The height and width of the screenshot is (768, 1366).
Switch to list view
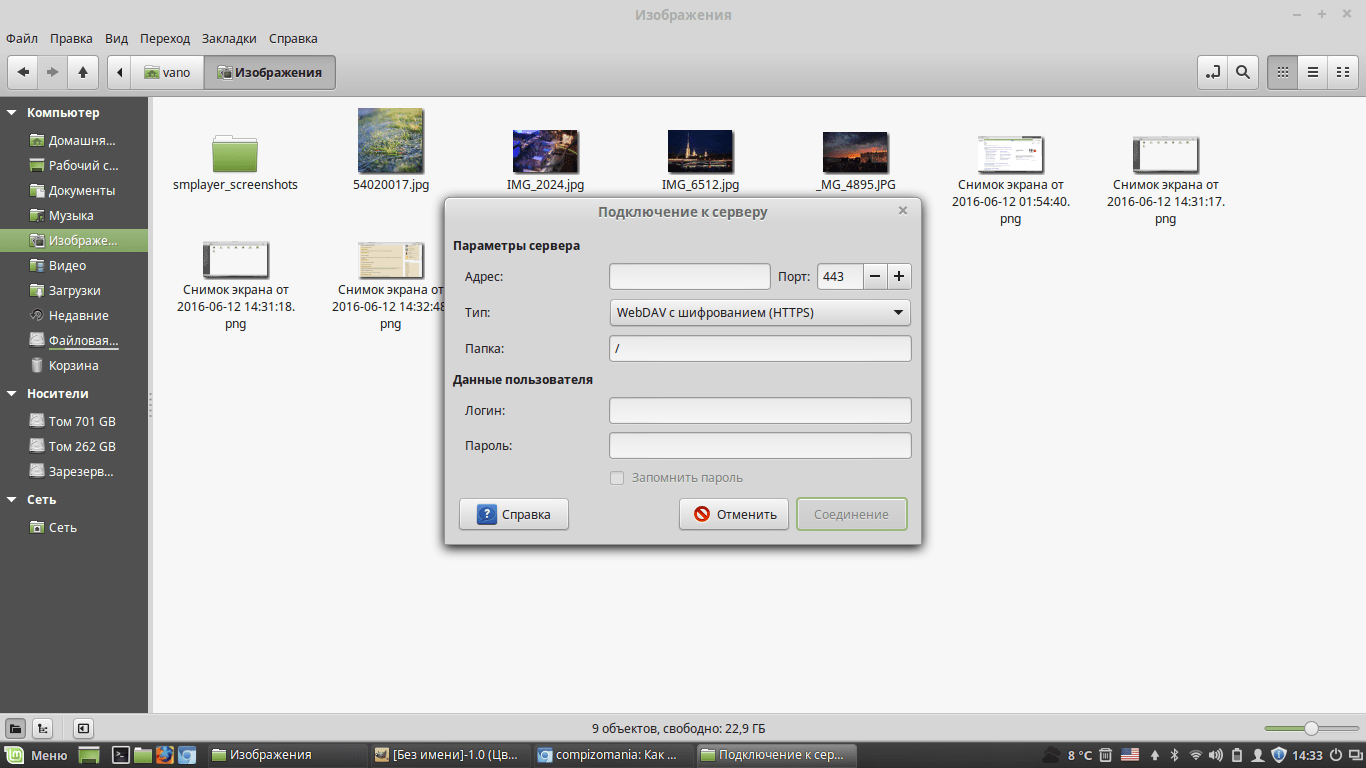point(1312,72)
